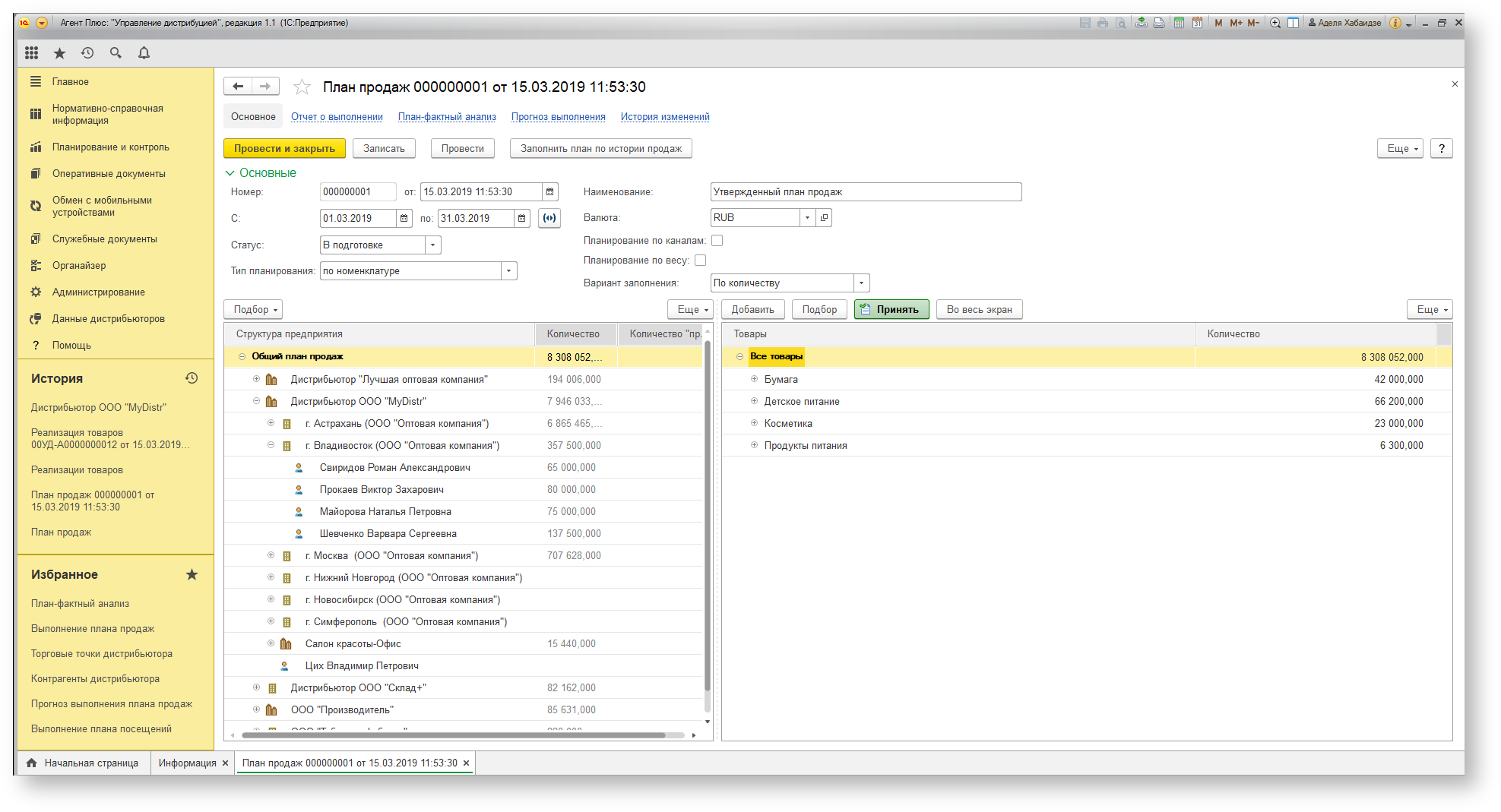Select Продукты питания row
Screen dimensions: 1501x812
coord(1087,445)
